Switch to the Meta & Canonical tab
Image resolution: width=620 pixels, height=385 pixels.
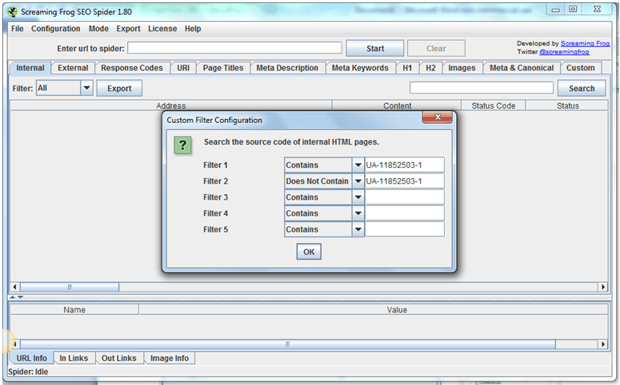click(522, 68)
